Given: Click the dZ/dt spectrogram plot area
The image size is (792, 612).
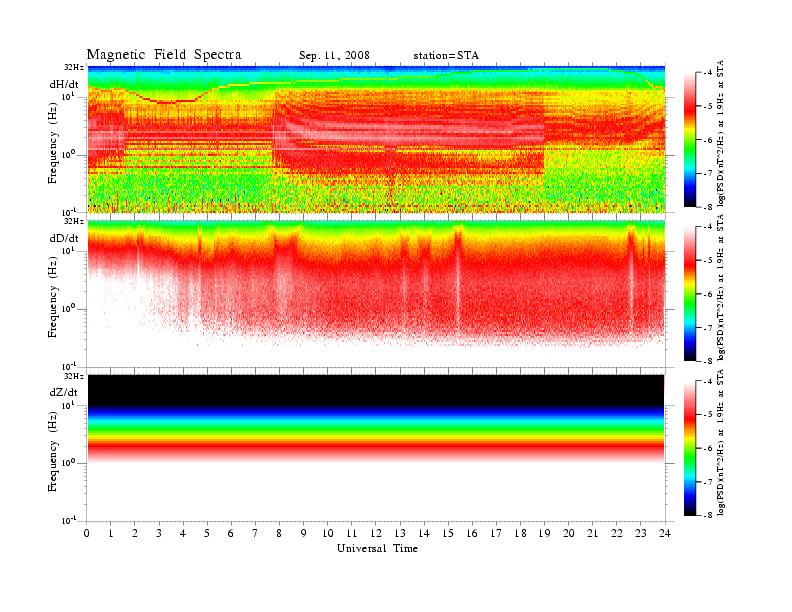Looking at the screenshot, I should click(376, 448).
